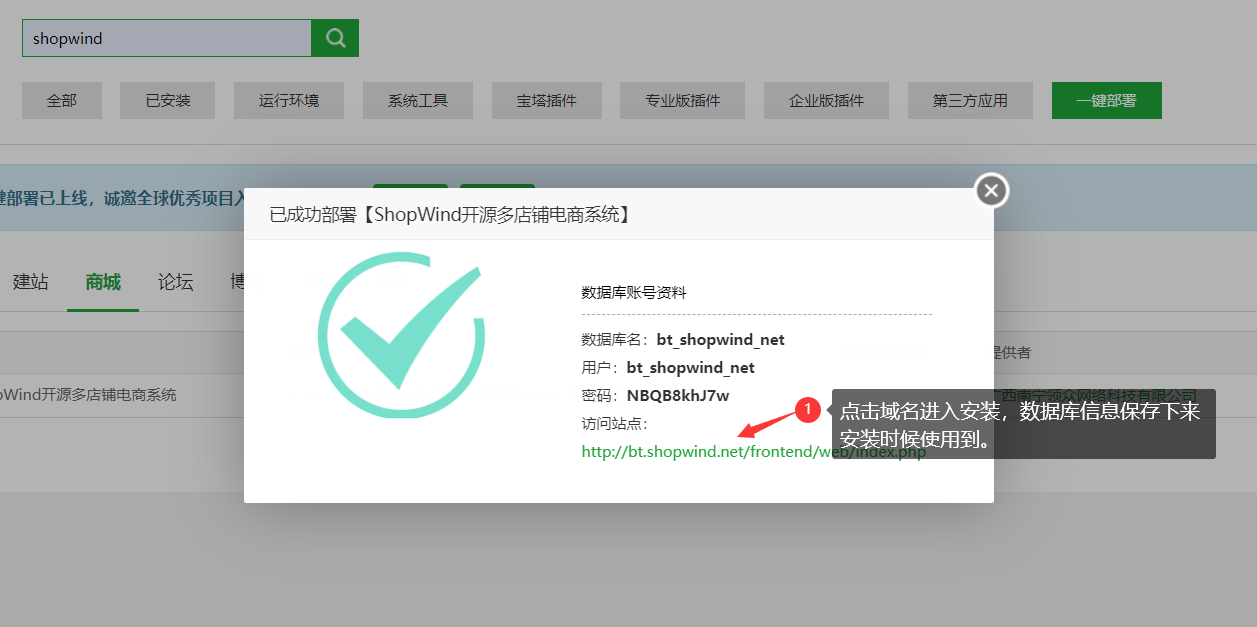Click the database name bt_shopwind_net

pyautogui.click(x=720, y=340)
